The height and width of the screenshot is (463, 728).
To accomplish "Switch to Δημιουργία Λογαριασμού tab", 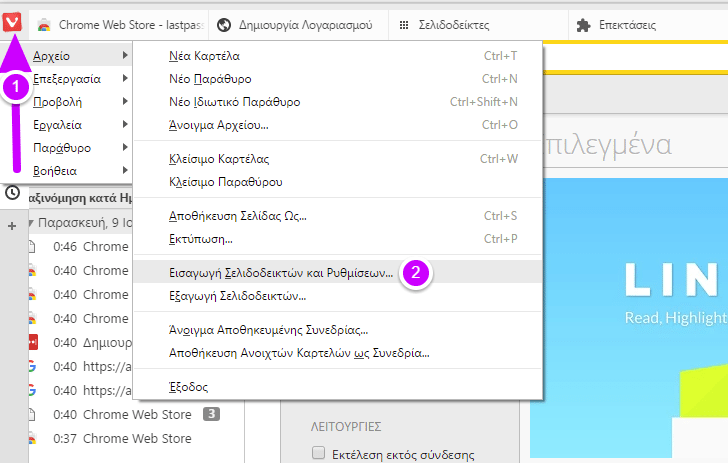I will coord(299,25).
